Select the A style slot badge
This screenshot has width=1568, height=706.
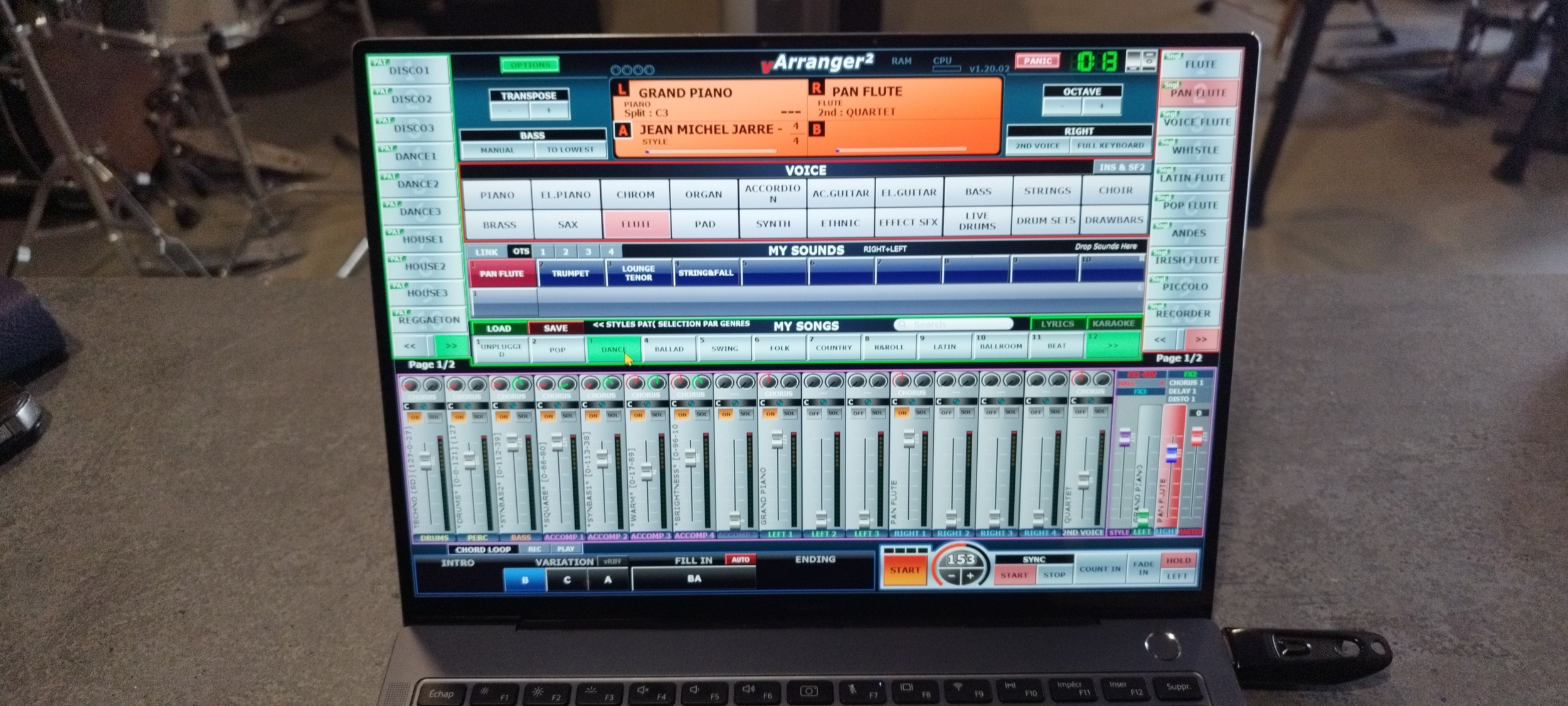pyautogui.click(x=623, y=131)
